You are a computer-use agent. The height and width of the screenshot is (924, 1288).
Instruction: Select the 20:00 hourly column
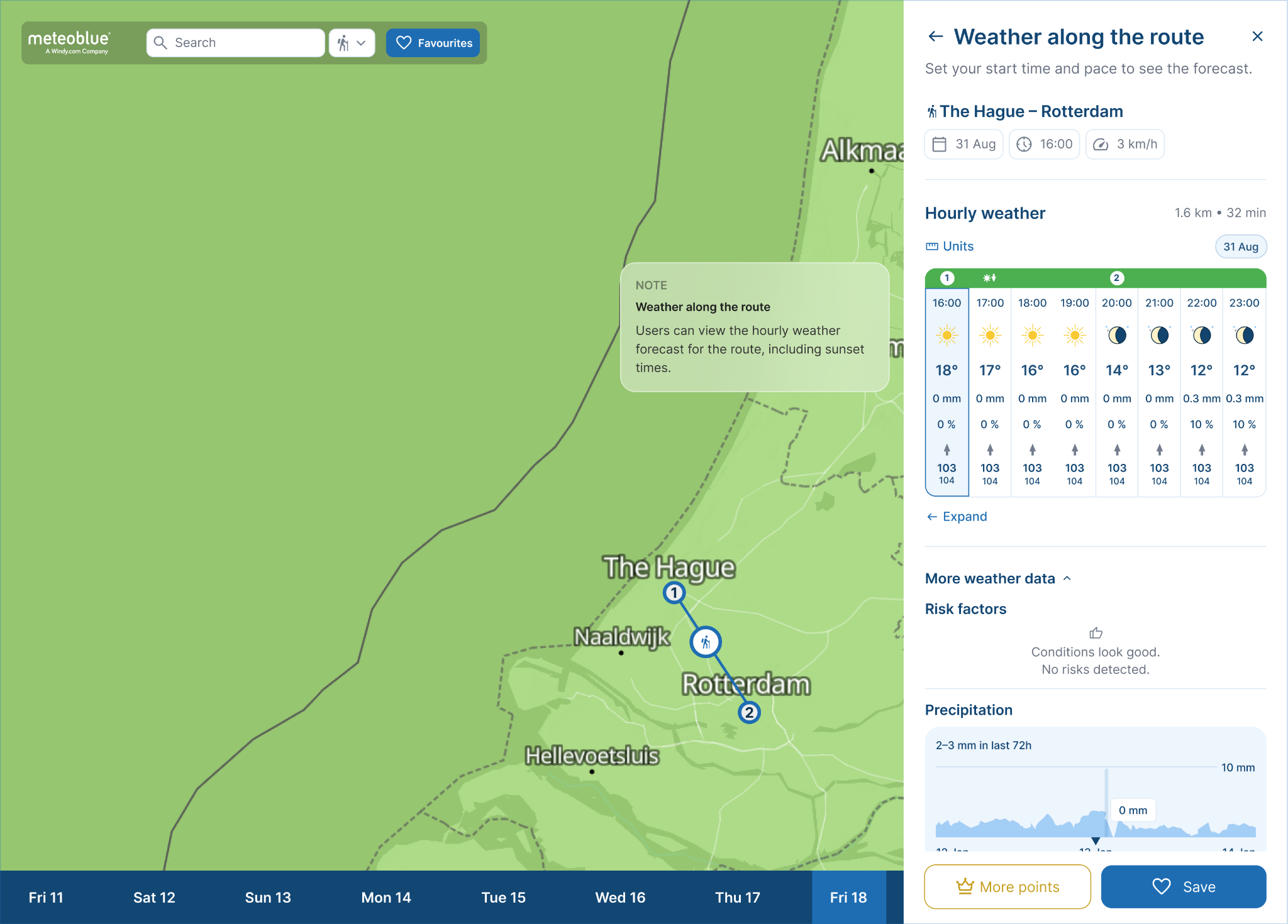1117,392
